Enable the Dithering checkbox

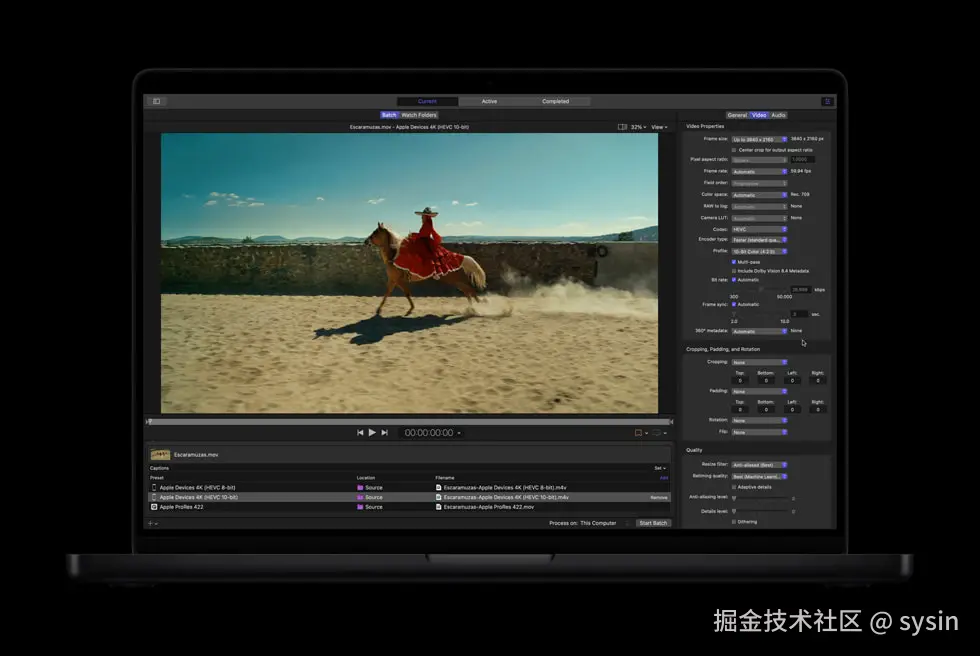tap(734, 522)
